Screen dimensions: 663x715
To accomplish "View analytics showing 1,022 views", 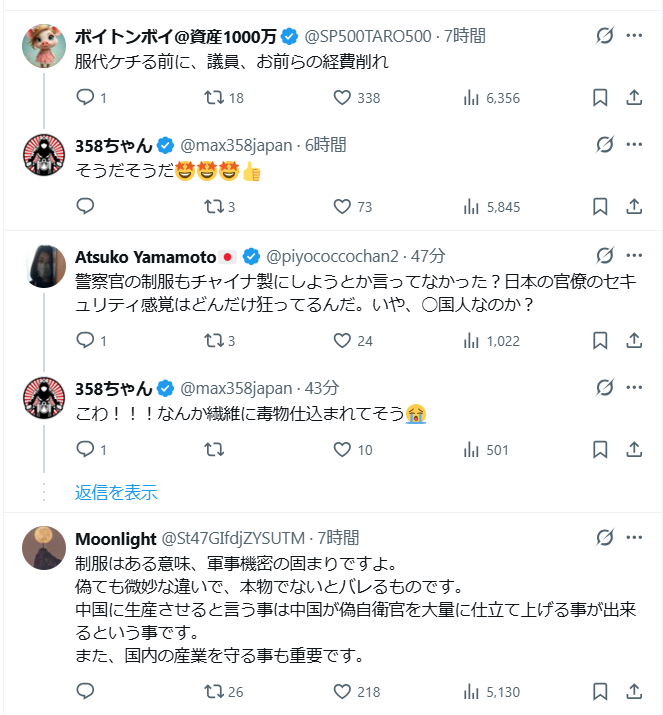I will (x=492, y=341).
